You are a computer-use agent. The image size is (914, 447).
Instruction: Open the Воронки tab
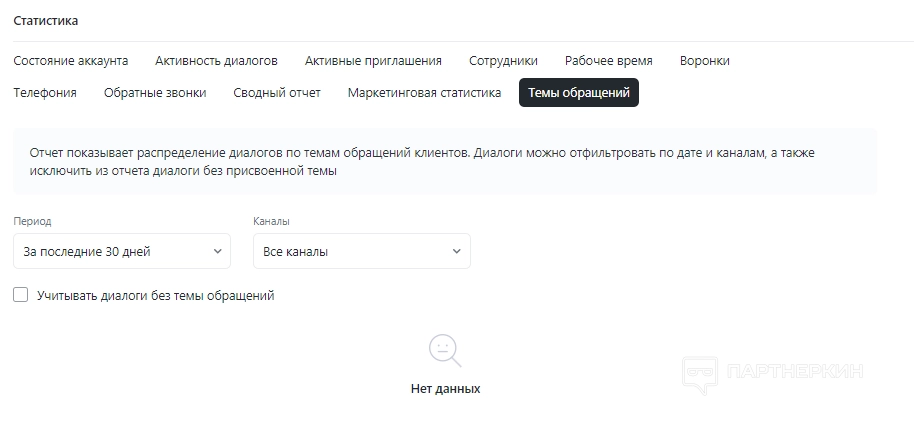tap(704, 60)
